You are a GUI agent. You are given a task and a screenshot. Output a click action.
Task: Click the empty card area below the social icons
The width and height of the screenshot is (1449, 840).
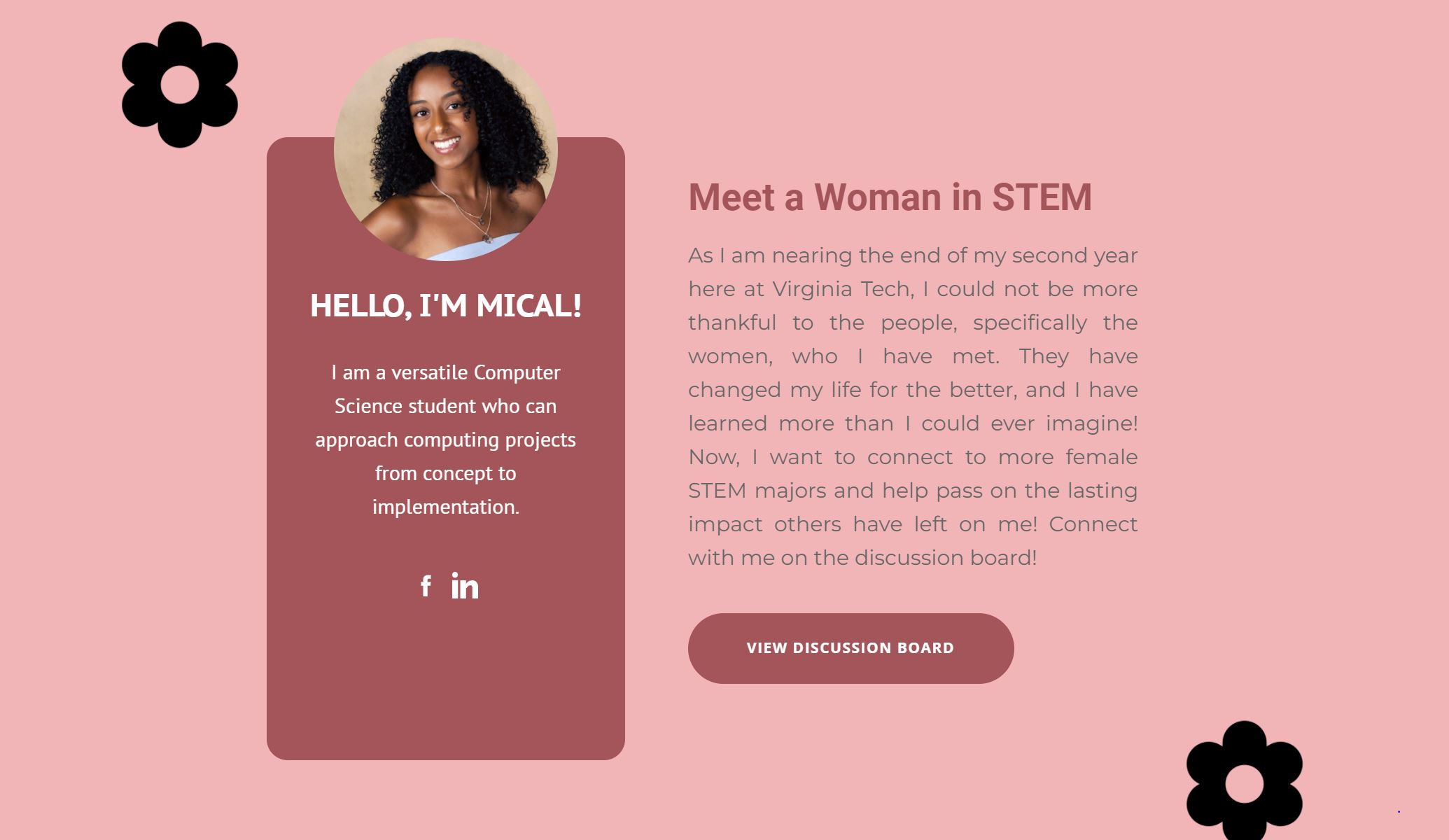(x=446, y=679)
